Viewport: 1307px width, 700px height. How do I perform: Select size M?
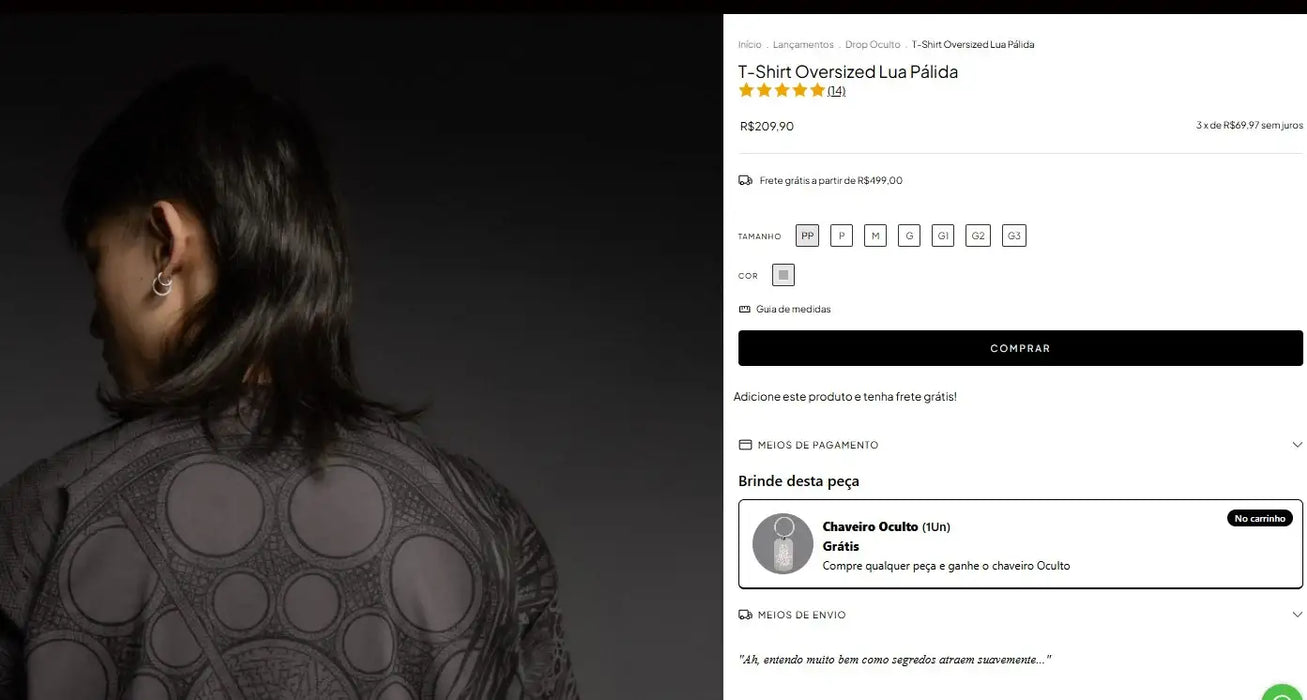[x=875, y=235]
